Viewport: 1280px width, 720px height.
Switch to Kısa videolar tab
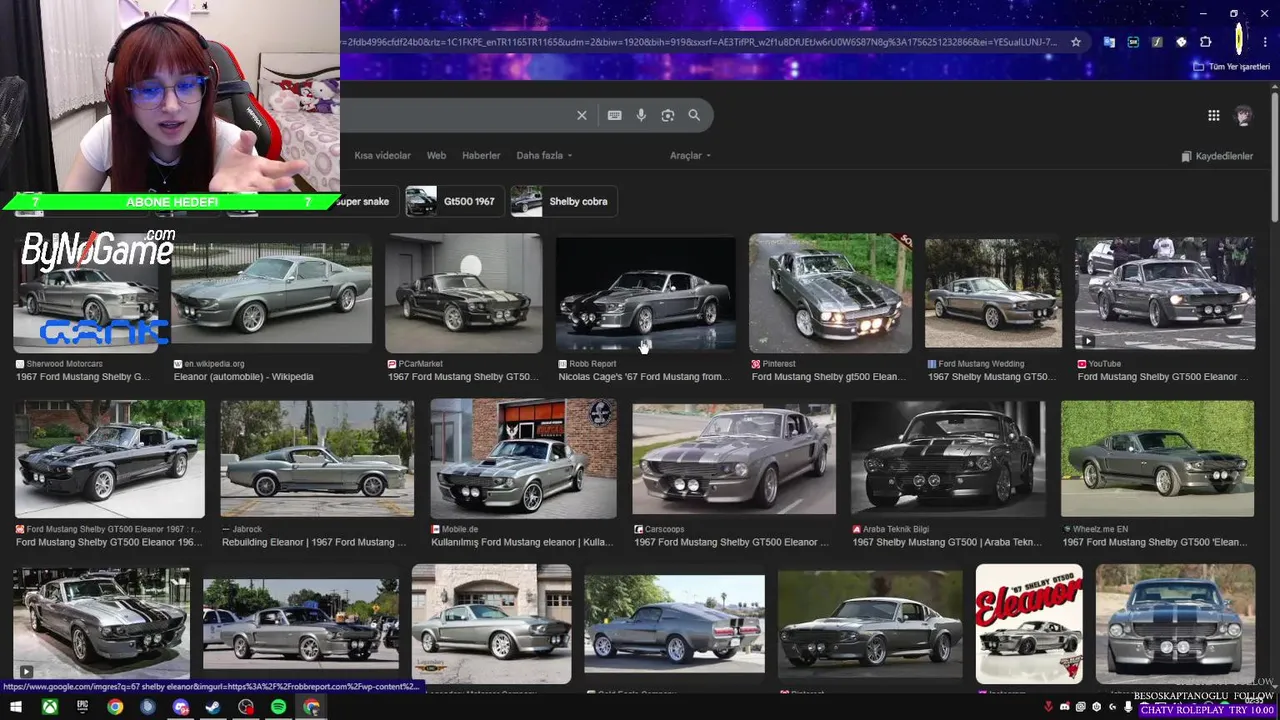(382, 156)
